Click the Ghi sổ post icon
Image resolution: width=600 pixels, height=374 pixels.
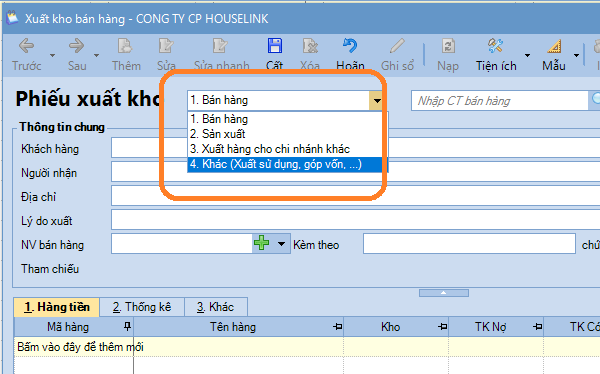click(397, 46)
